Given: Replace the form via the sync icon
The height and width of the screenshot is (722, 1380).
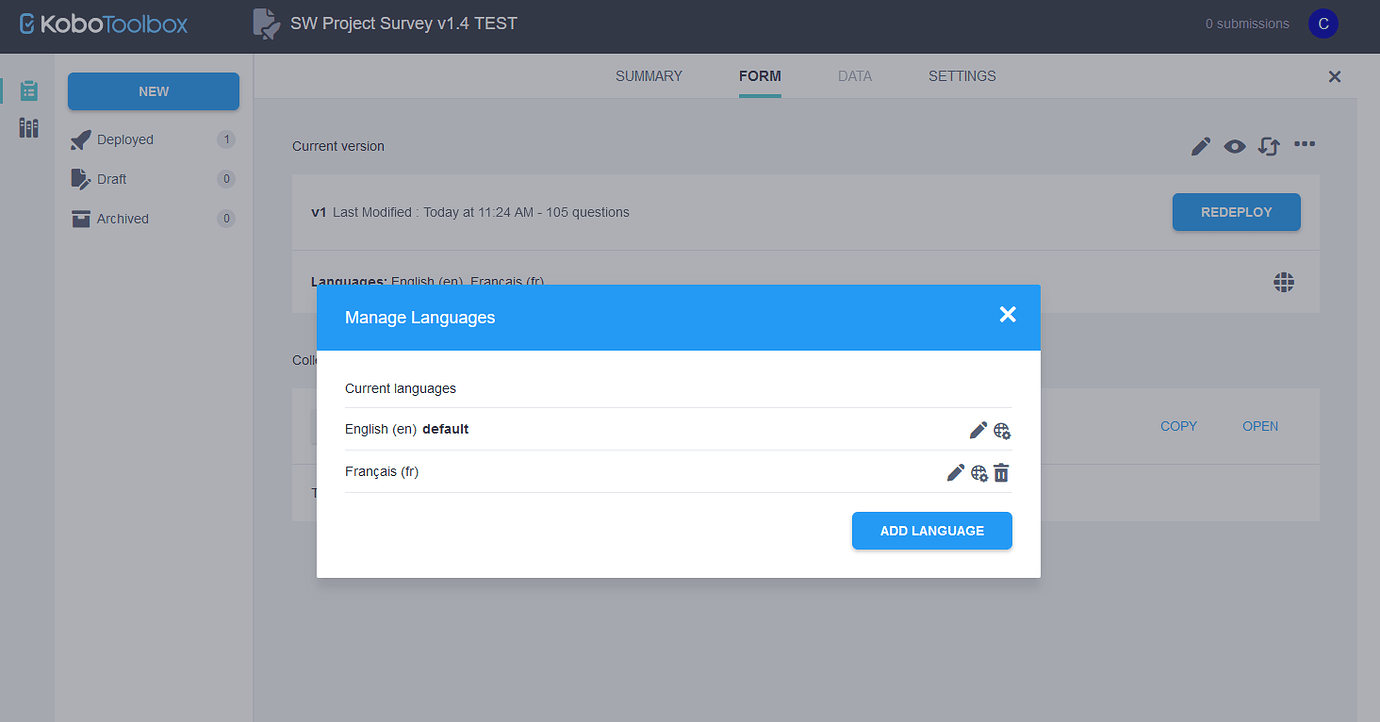Looking at the screenshot, I should pos(1268,146).
